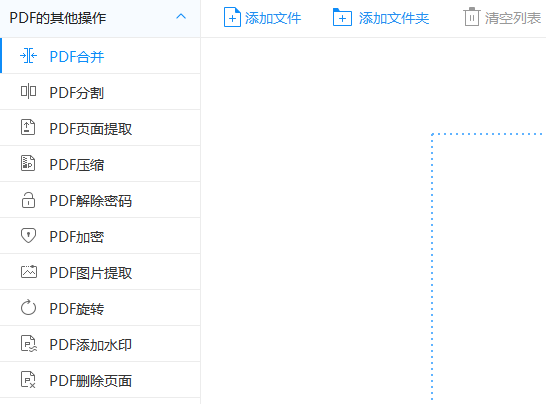This screenshot has height=404, width=546.
Task: Click the 添加文件夹 folder plus icon
Action: [x=342, y=17]
